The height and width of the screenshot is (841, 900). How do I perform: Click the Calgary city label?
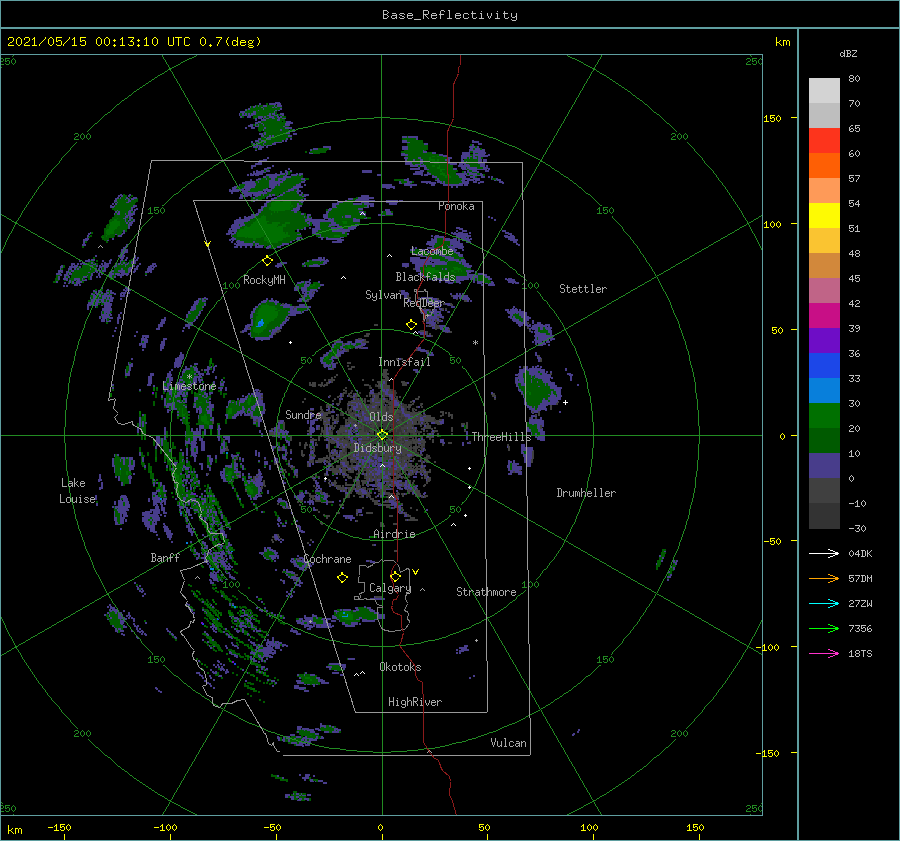390,588
